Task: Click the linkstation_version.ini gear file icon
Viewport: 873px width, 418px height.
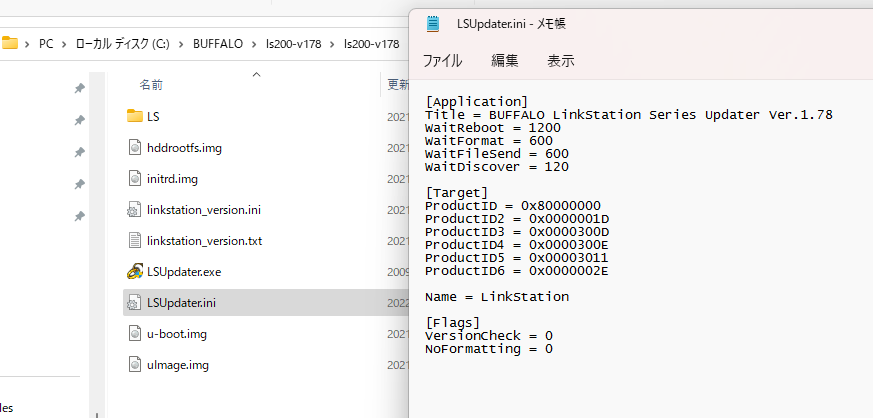Action: click(134, 210)
